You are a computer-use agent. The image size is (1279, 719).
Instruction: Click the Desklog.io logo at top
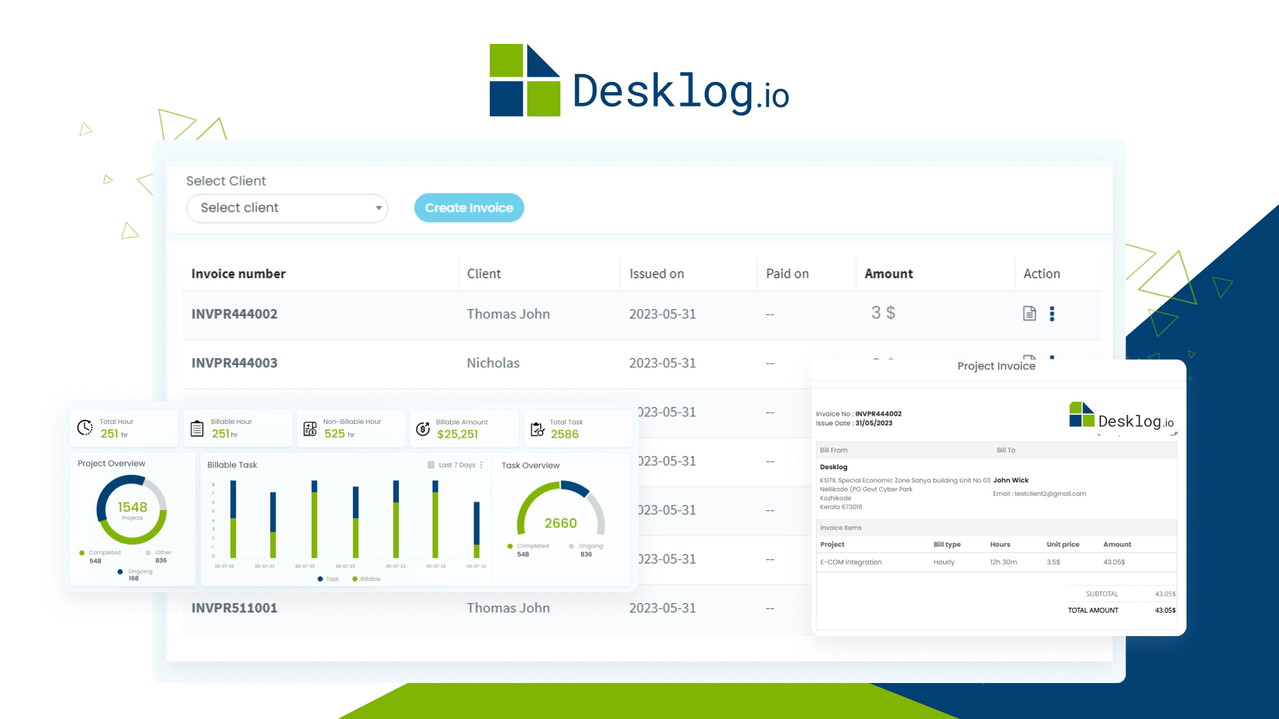pos(639,80)
